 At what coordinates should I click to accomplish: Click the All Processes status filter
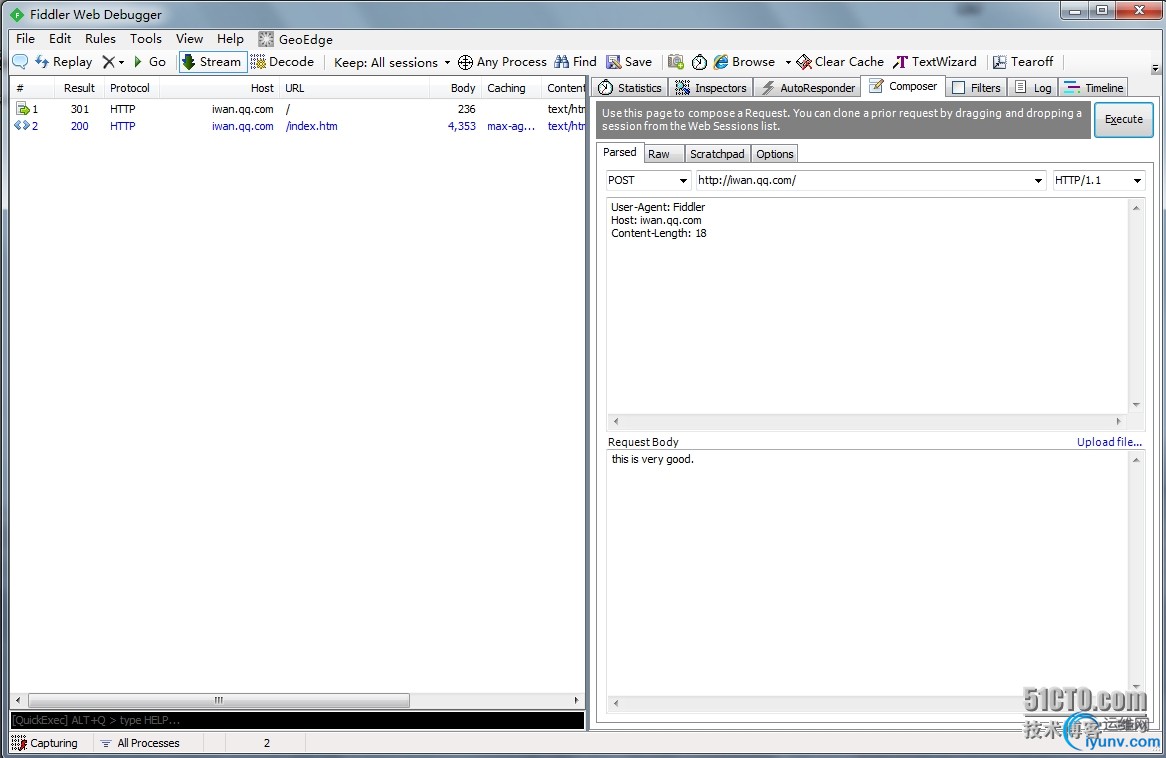(141, 743)
